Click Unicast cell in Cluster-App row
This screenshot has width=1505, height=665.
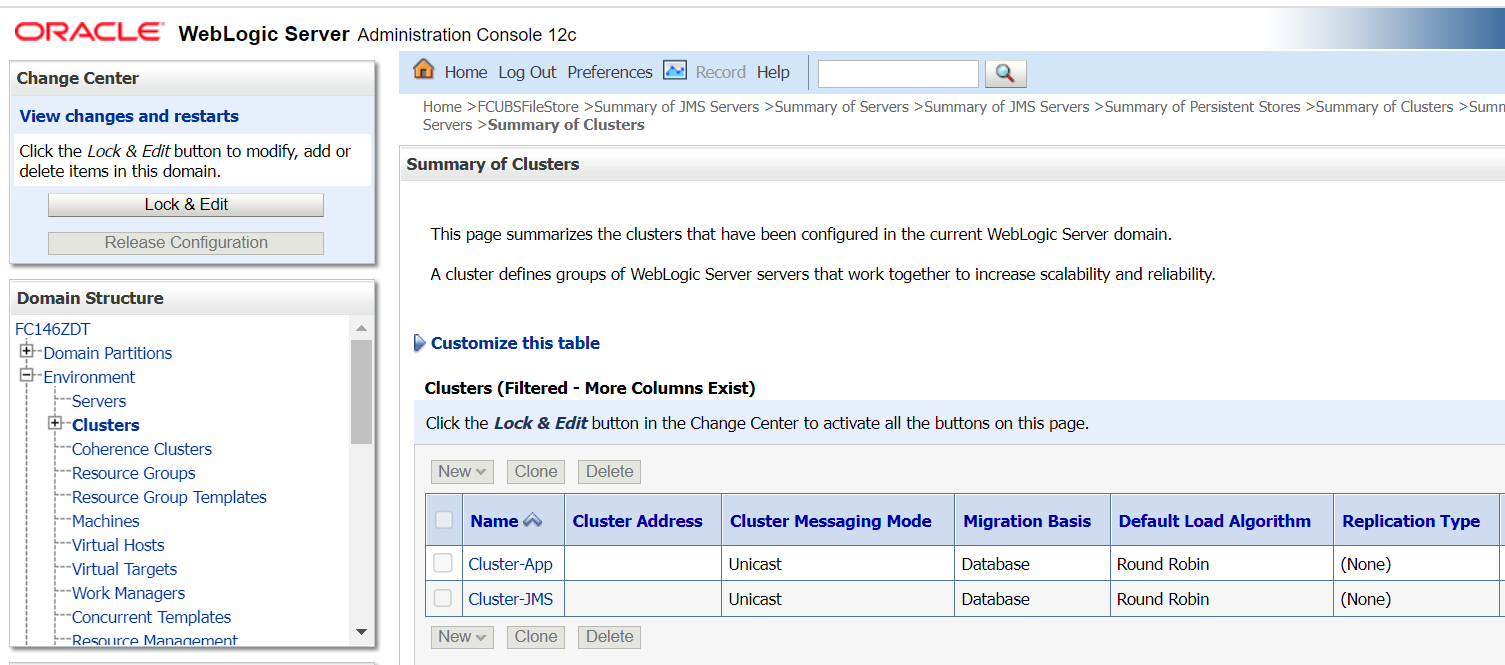755,564
